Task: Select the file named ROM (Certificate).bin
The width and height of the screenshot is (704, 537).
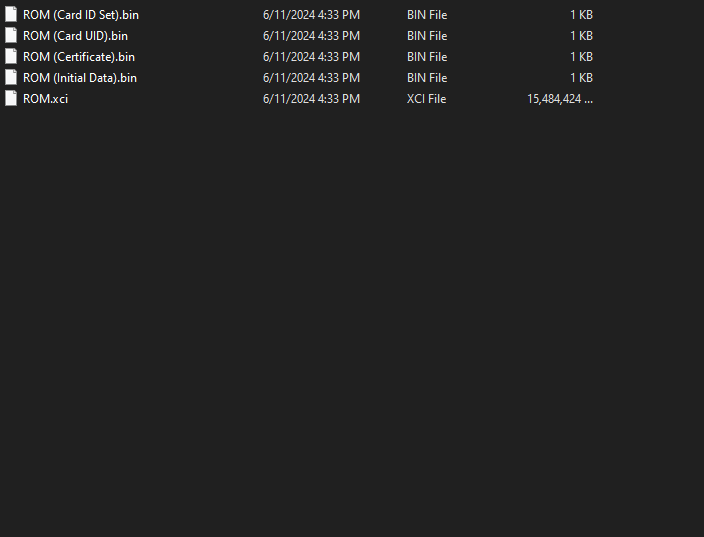Action: click(x=79, y=57)
